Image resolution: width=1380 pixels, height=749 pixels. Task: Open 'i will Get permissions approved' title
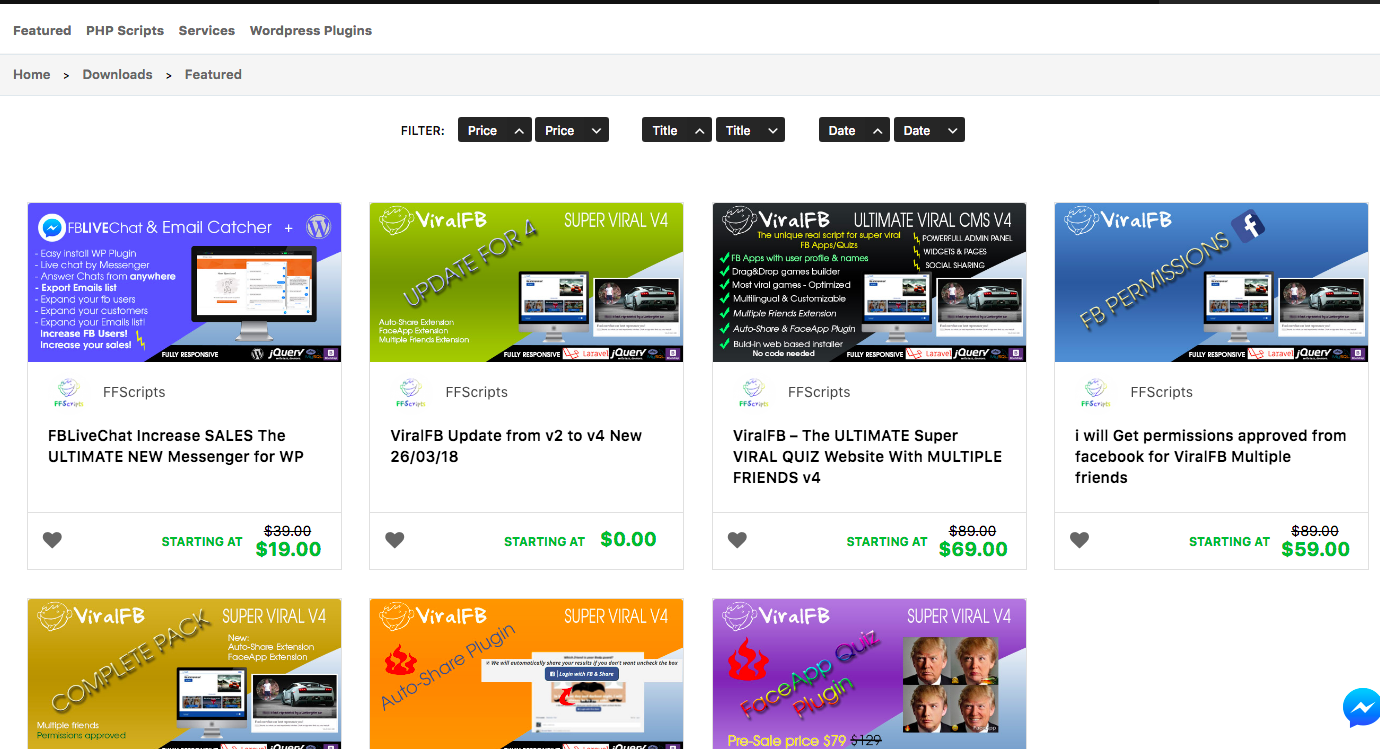[x=1210, y=456]
